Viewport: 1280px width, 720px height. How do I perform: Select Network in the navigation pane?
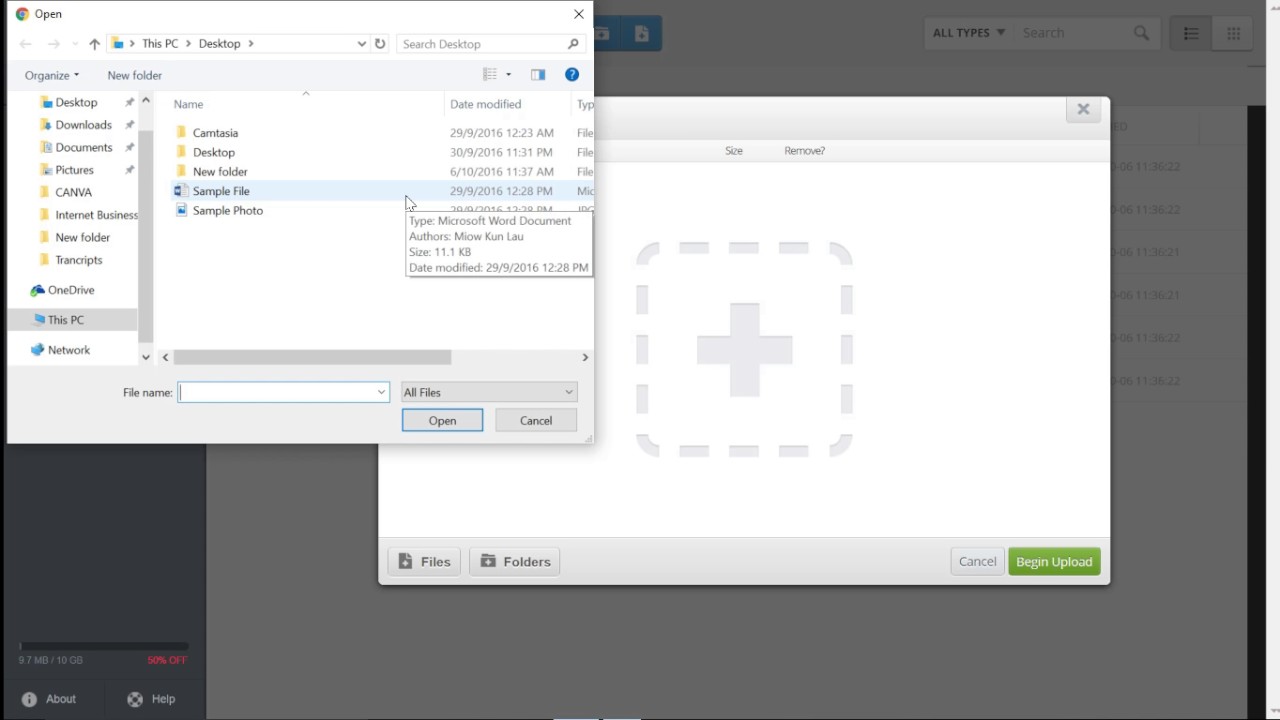coord(69,350)
